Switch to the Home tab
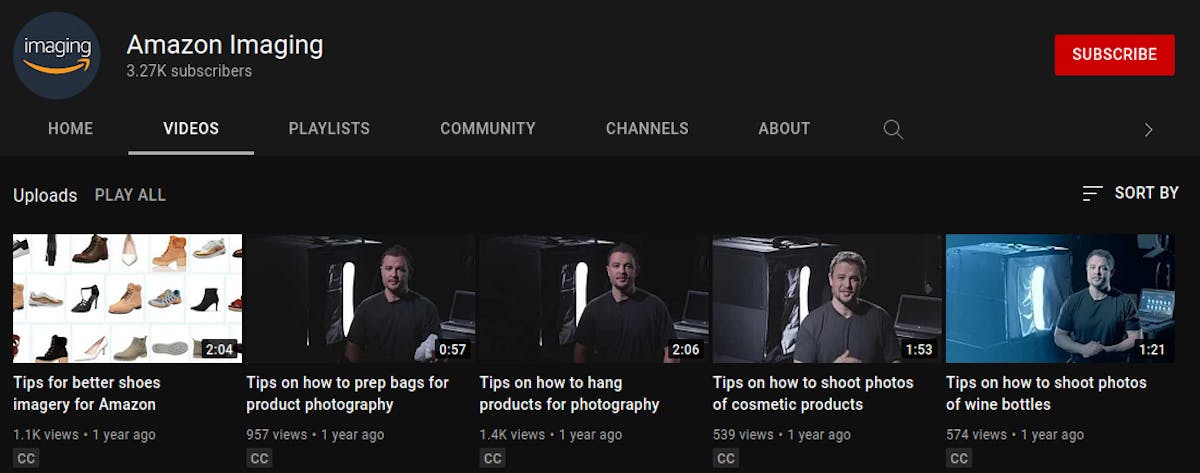1200x473 pixels. [x=70, y=129]
